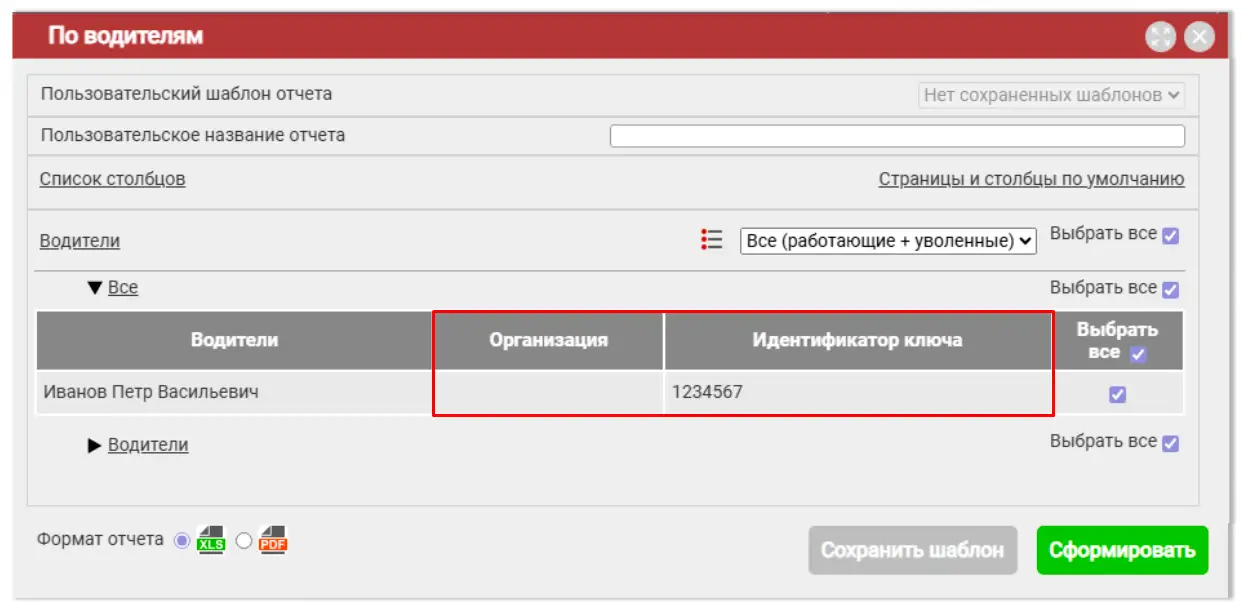The height and width of the screenshot is (607, 1242).
Task: Toggle Выбрать все checkbox in collapsed Водители row
Action: (1171, 444)
